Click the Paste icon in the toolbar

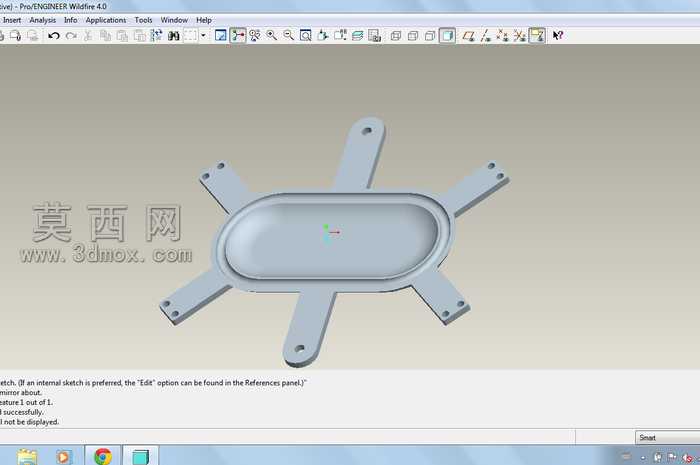point(122,36)
